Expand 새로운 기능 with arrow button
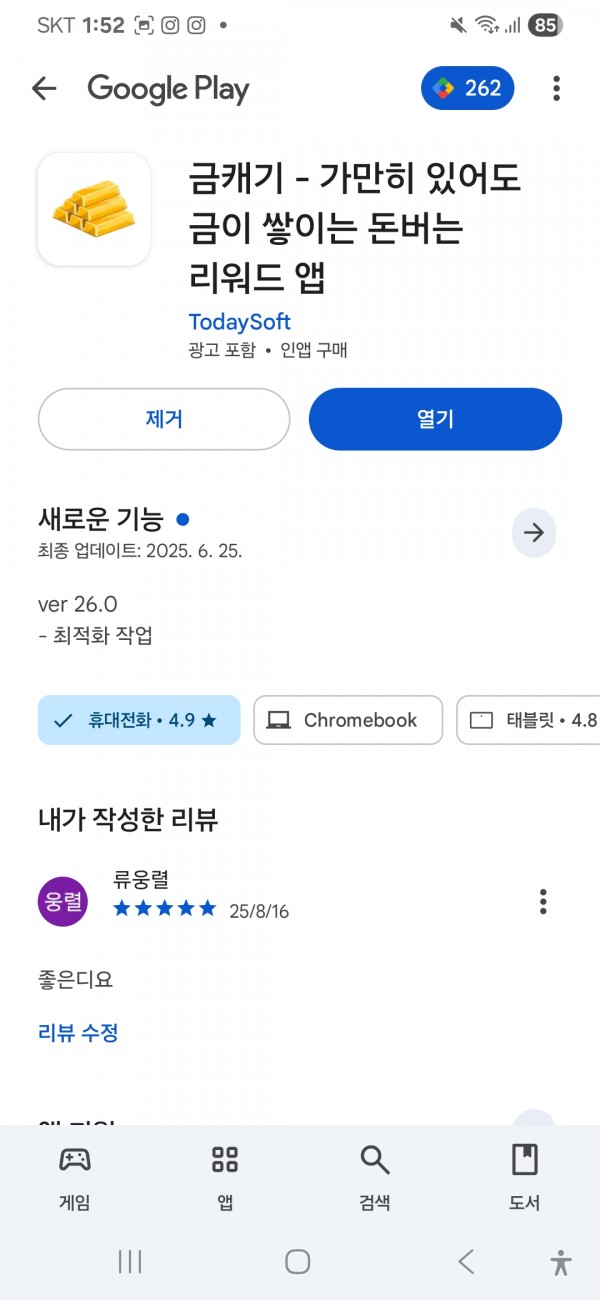This screenshot has height=1300, width=600. click(534, 533)
